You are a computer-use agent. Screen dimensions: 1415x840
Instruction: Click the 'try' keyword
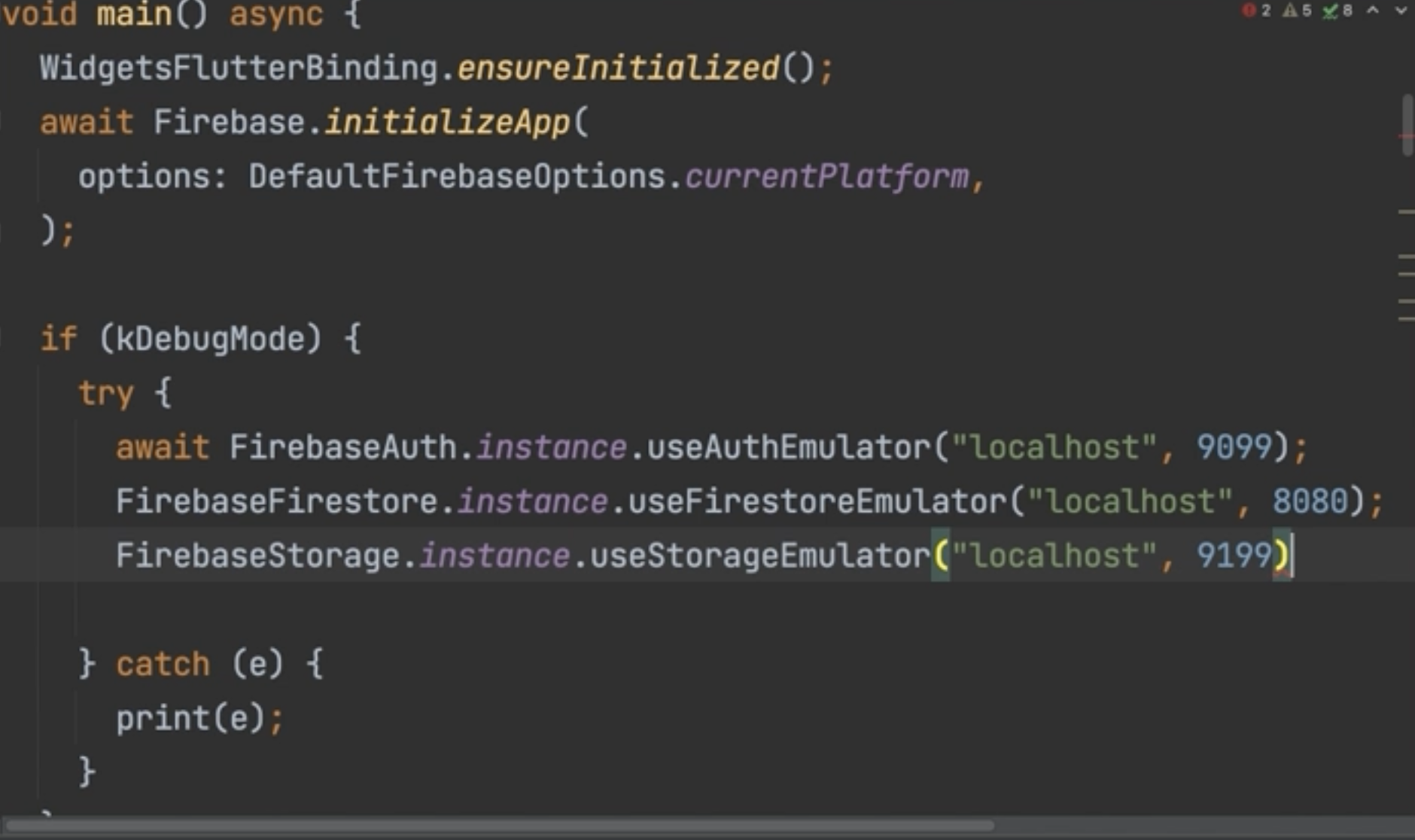[x=106, y=394]
